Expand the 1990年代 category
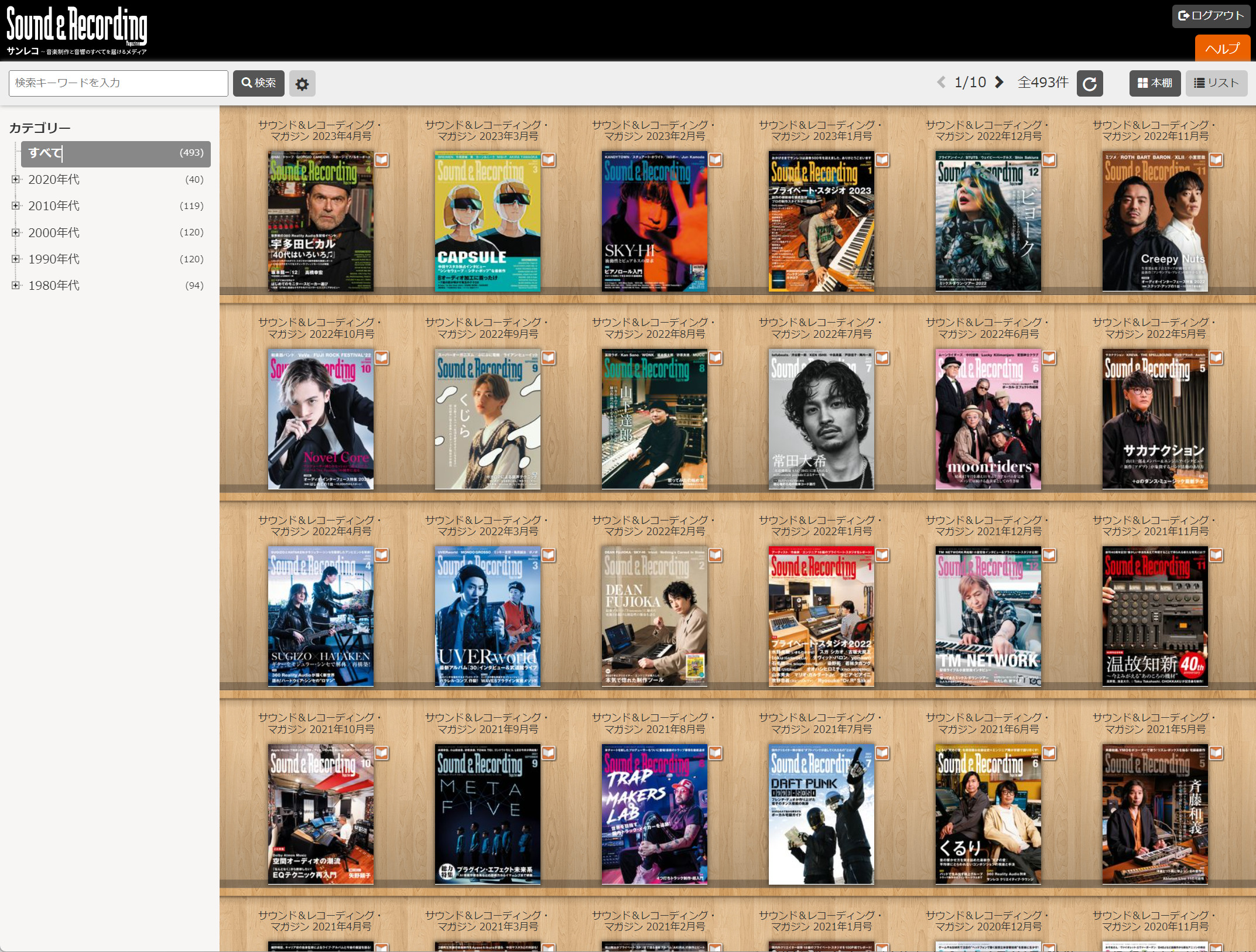The width and height of the screenshot is (1256, 952). 16,259
